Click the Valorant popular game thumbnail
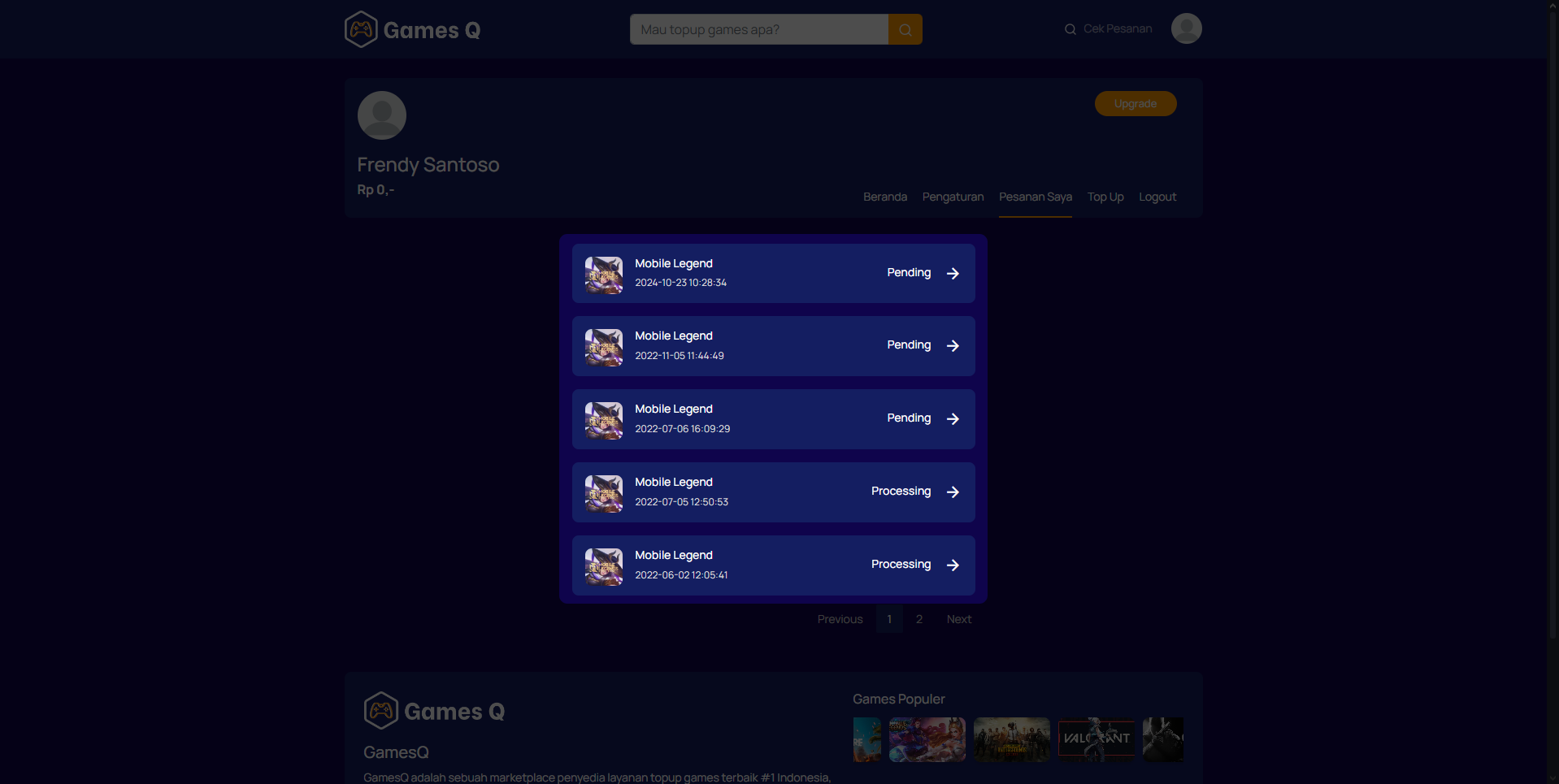Viewport: 1559px width, 784px height. pos(1096,739)
